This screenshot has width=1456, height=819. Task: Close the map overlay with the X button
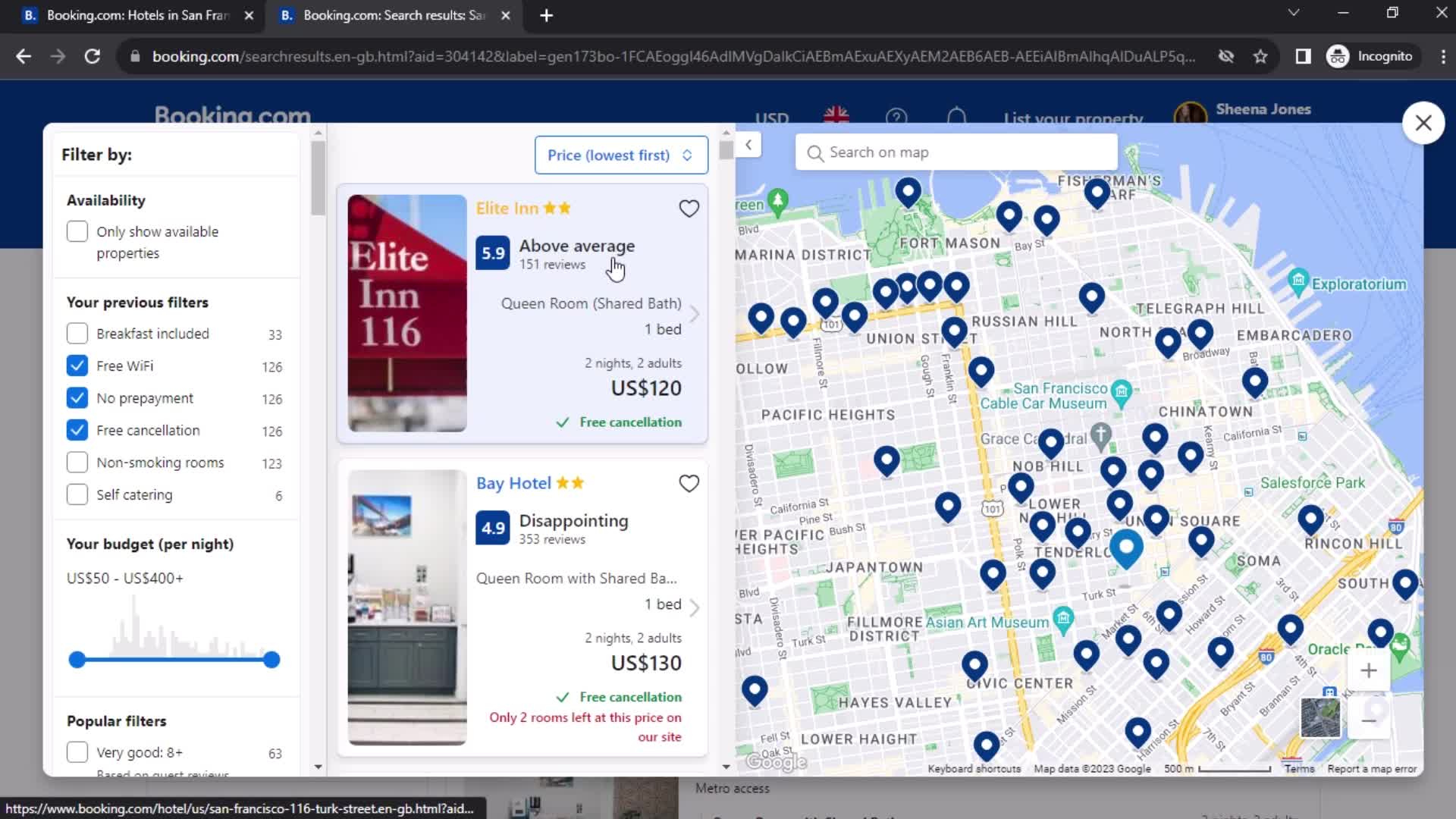pos(1423,123)
